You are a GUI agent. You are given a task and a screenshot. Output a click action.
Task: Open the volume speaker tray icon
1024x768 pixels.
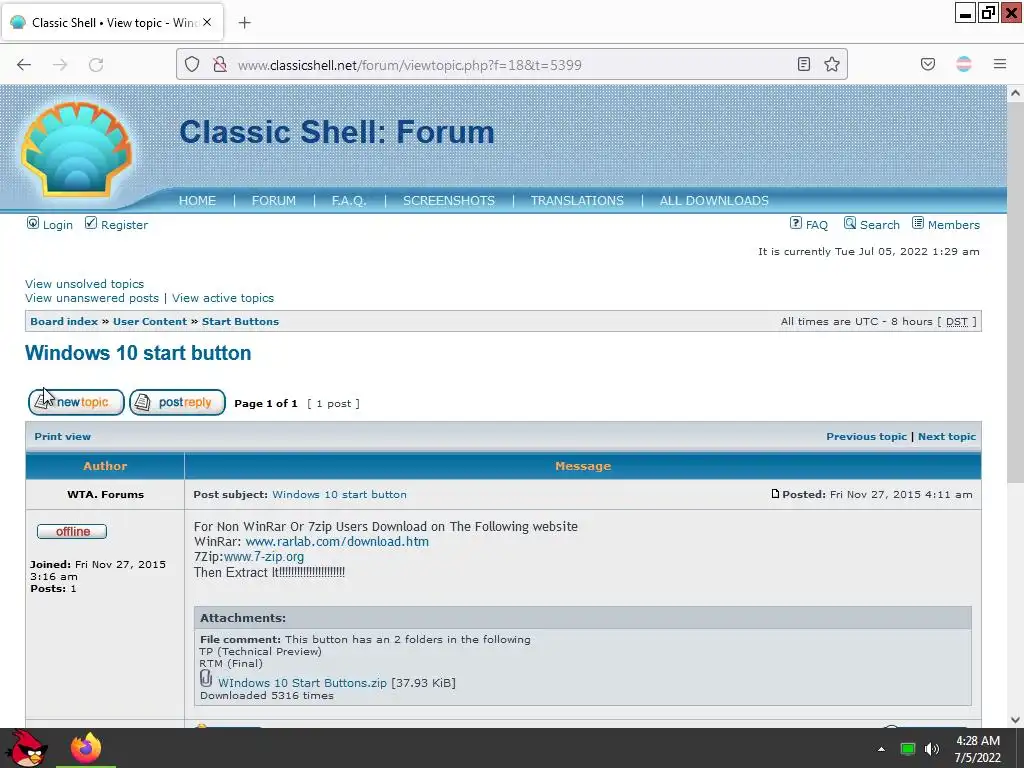click(932, 749)
